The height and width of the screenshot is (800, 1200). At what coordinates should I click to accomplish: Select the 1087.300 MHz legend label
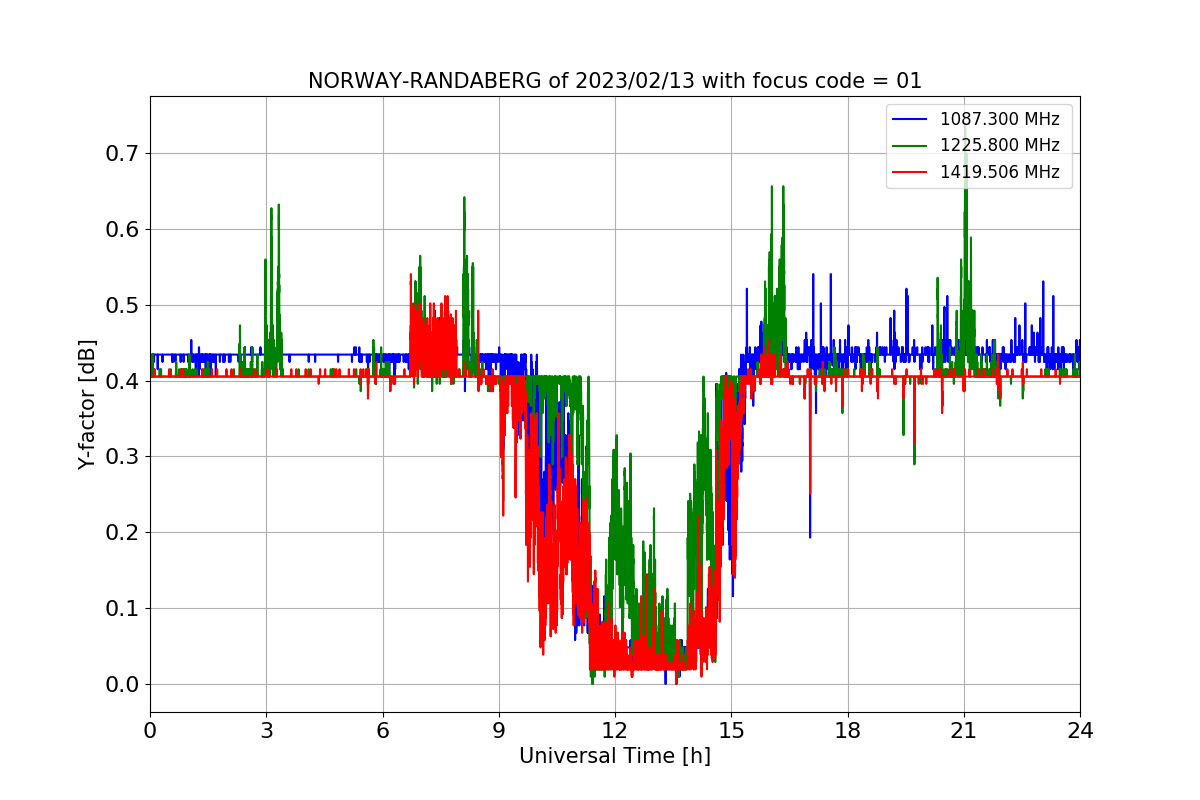click(999, 119)
